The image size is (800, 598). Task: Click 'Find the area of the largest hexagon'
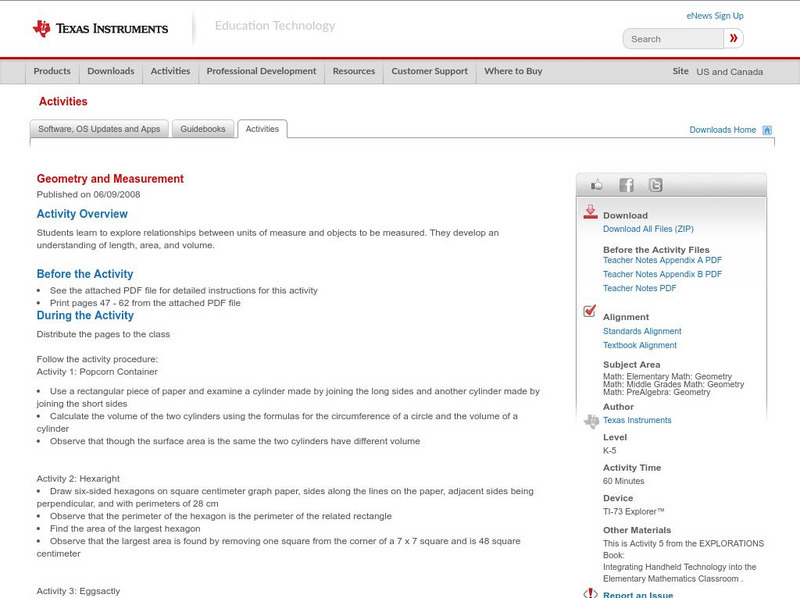125,529
